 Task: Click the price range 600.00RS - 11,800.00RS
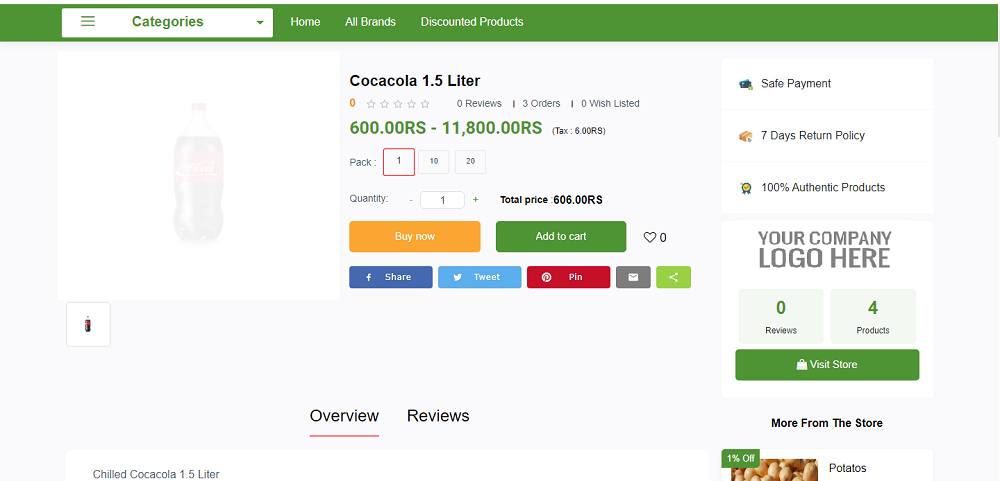[x=446, y=128]
